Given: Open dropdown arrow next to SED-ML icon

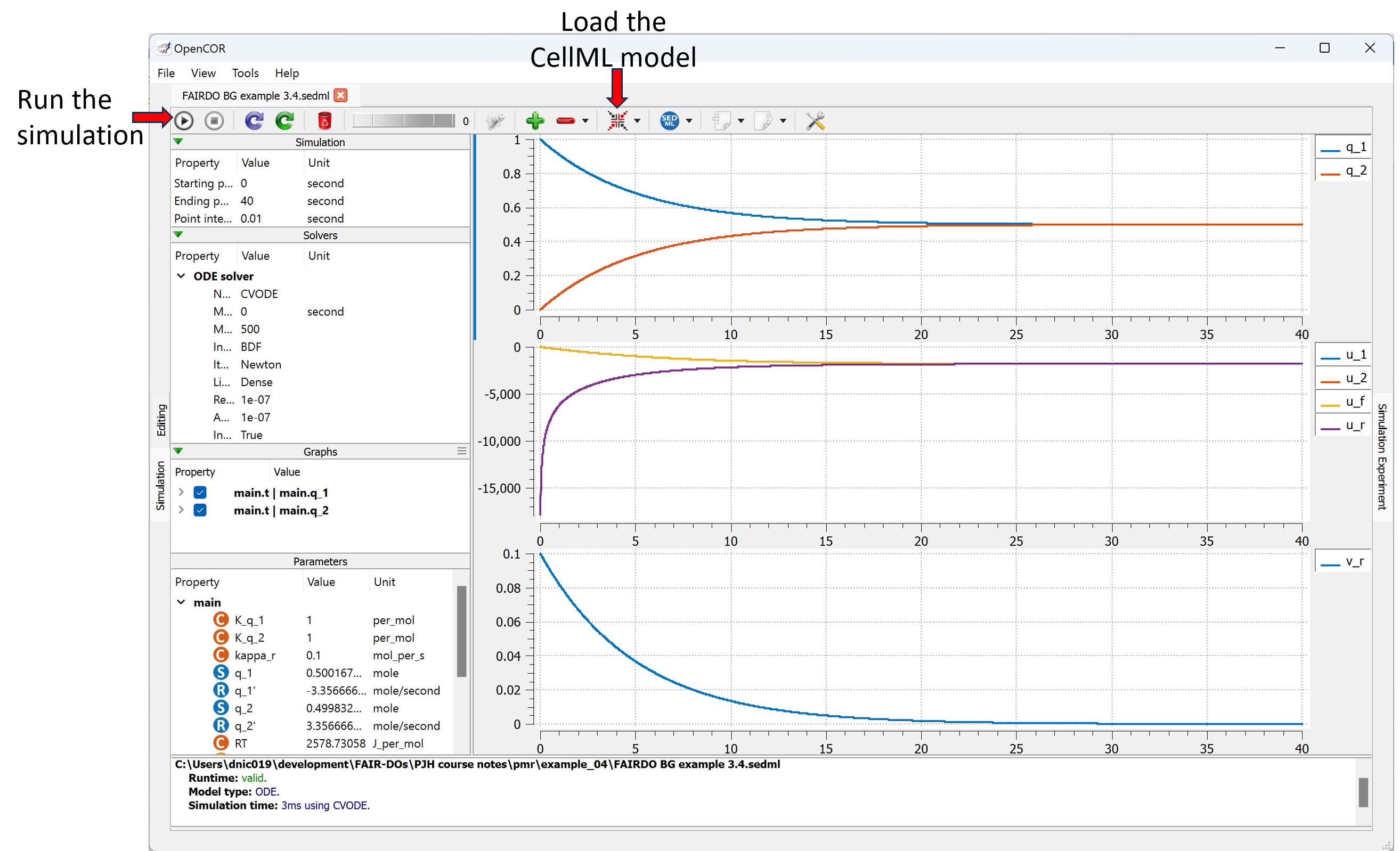Looking at the screenshot, I should (x=689, y=120).
